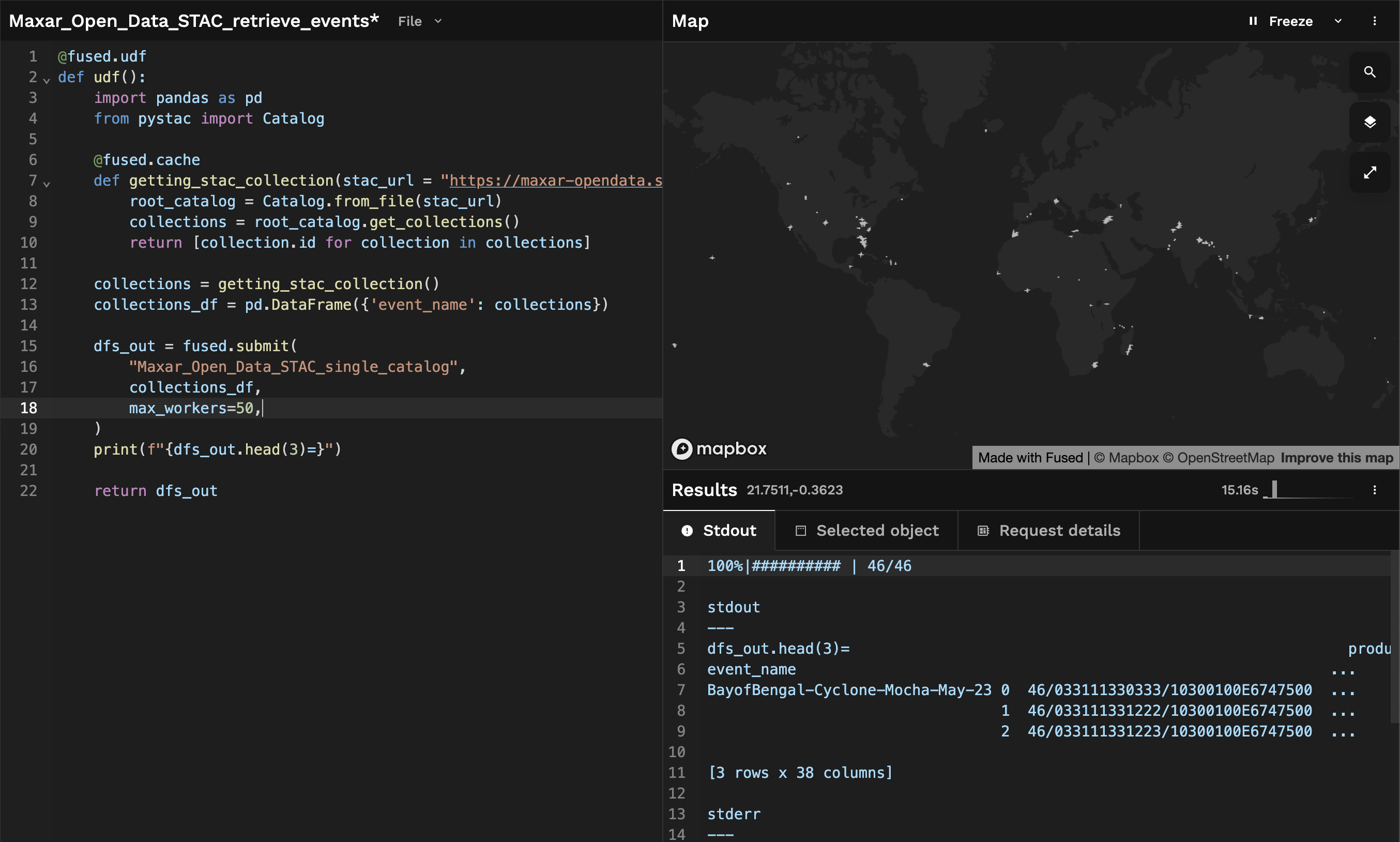Place cursor on line 18 max_workers=50
1400x842 pixels.
[x=195, y=408]
